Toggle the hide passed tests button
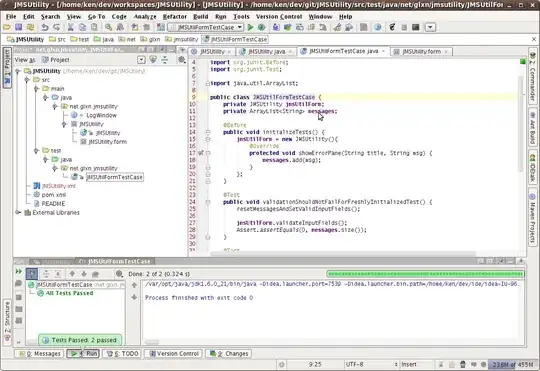 pos(32,274)
